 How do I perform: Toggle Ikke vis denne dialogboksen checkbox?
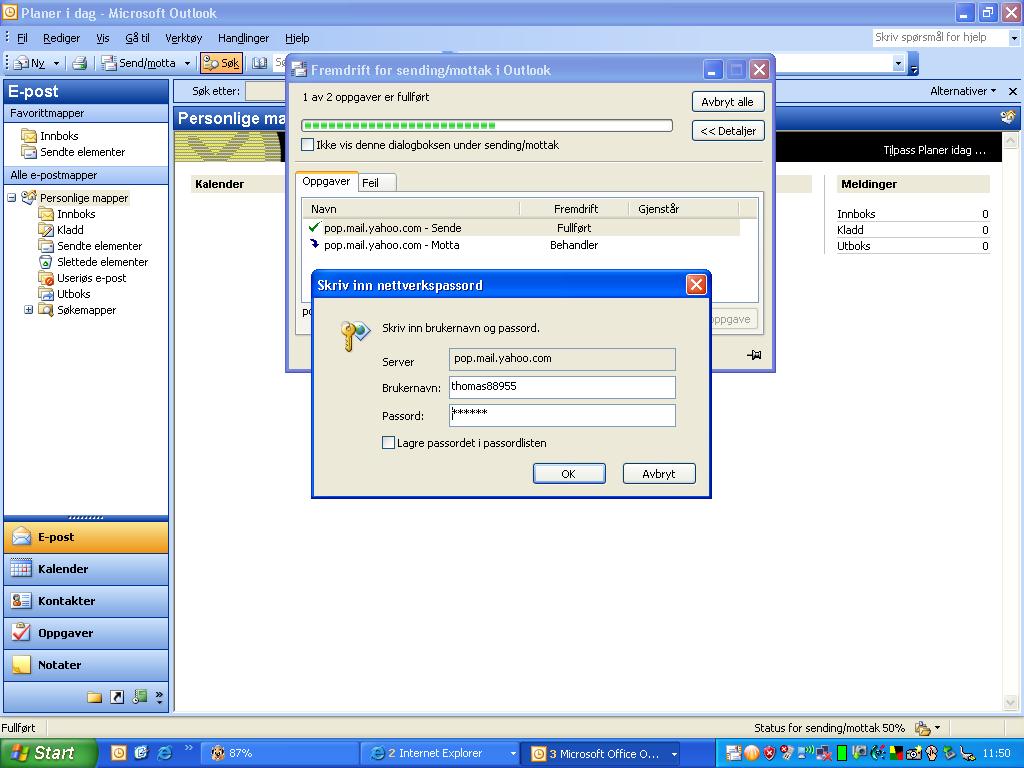pos(308,145)
